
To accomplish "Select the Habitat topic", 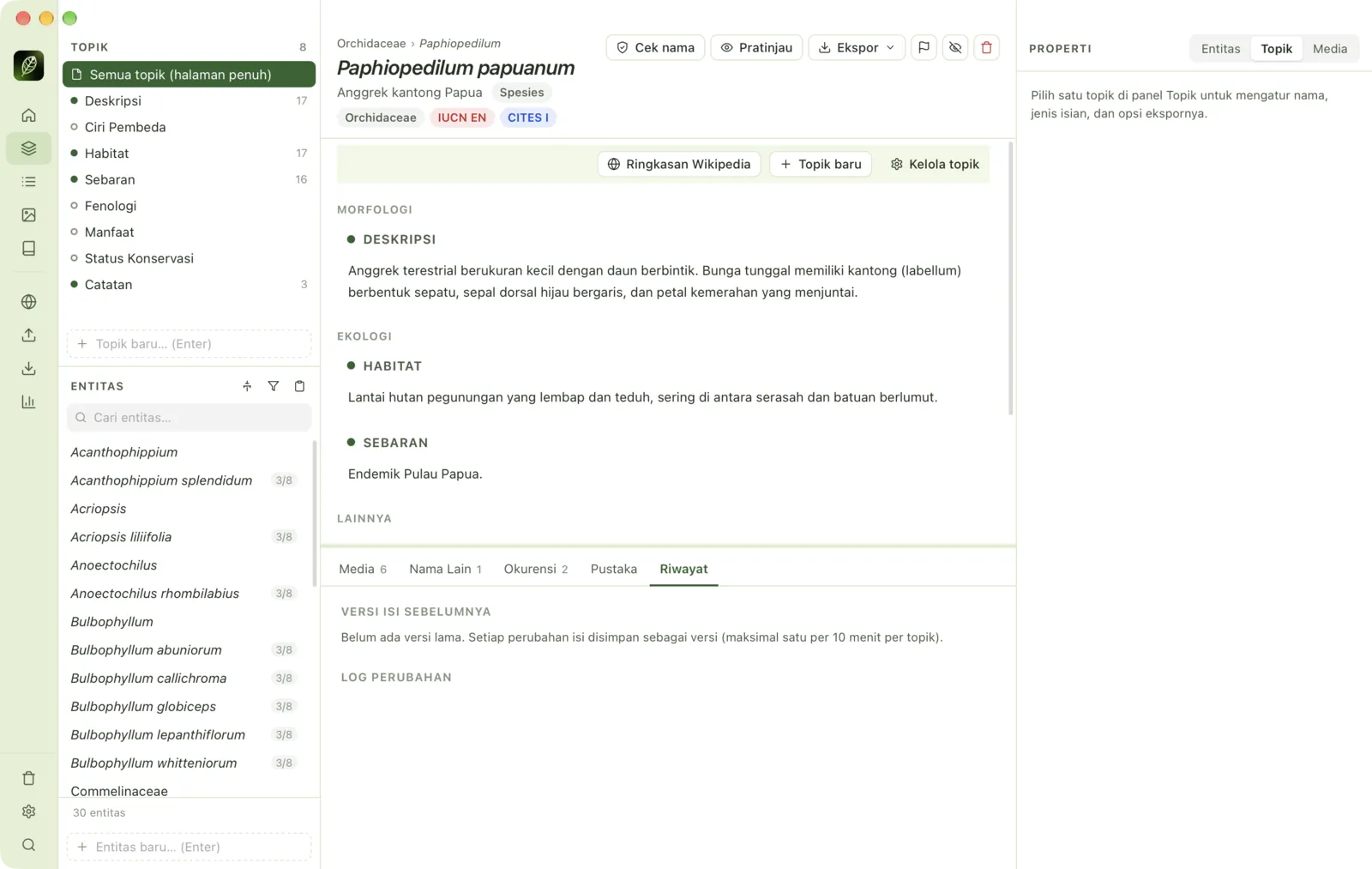I will pyautogui.click(x=189, y=154).
